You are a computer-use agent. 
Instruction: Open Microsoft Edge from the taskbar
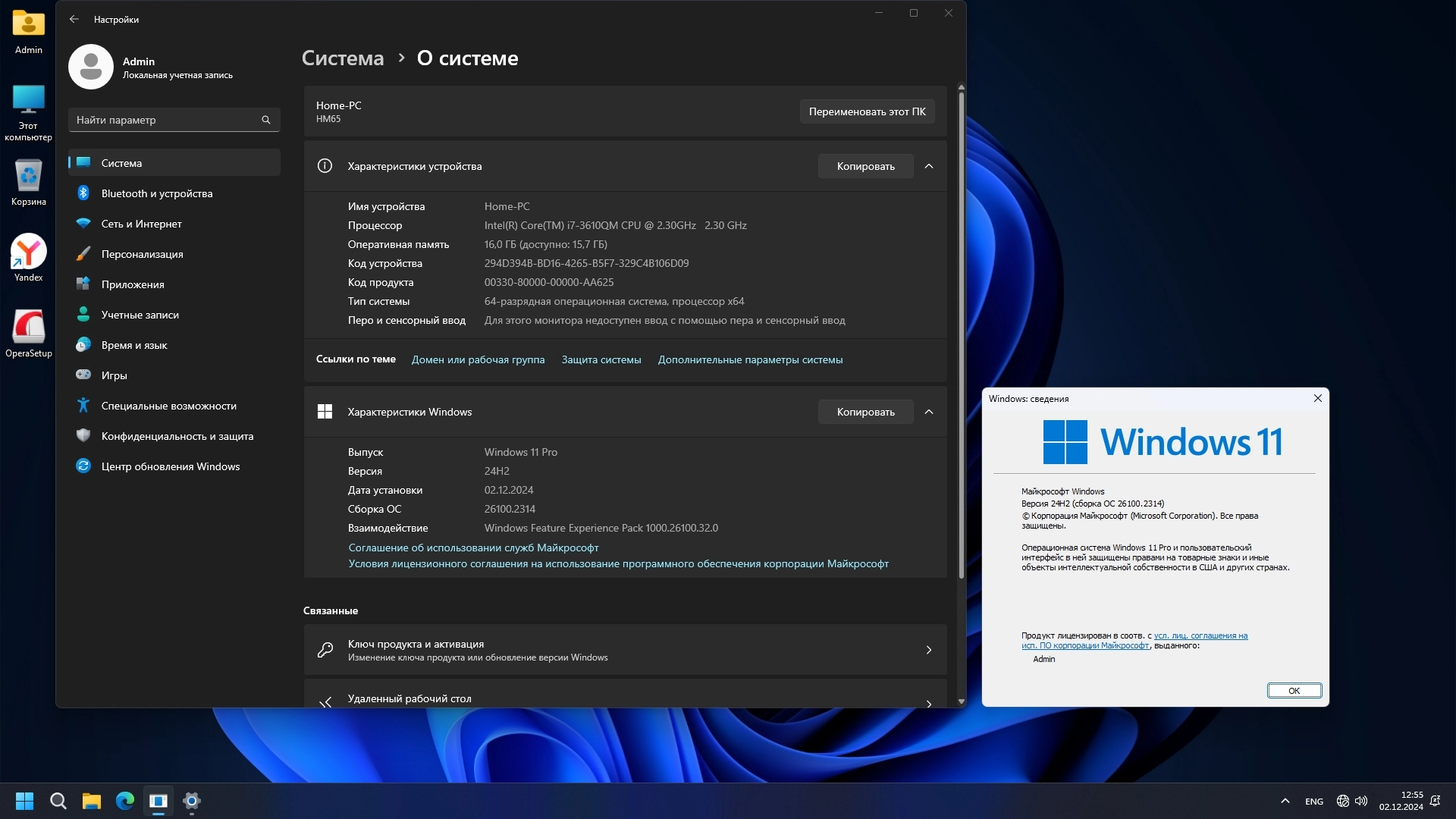tap(125, 801)
